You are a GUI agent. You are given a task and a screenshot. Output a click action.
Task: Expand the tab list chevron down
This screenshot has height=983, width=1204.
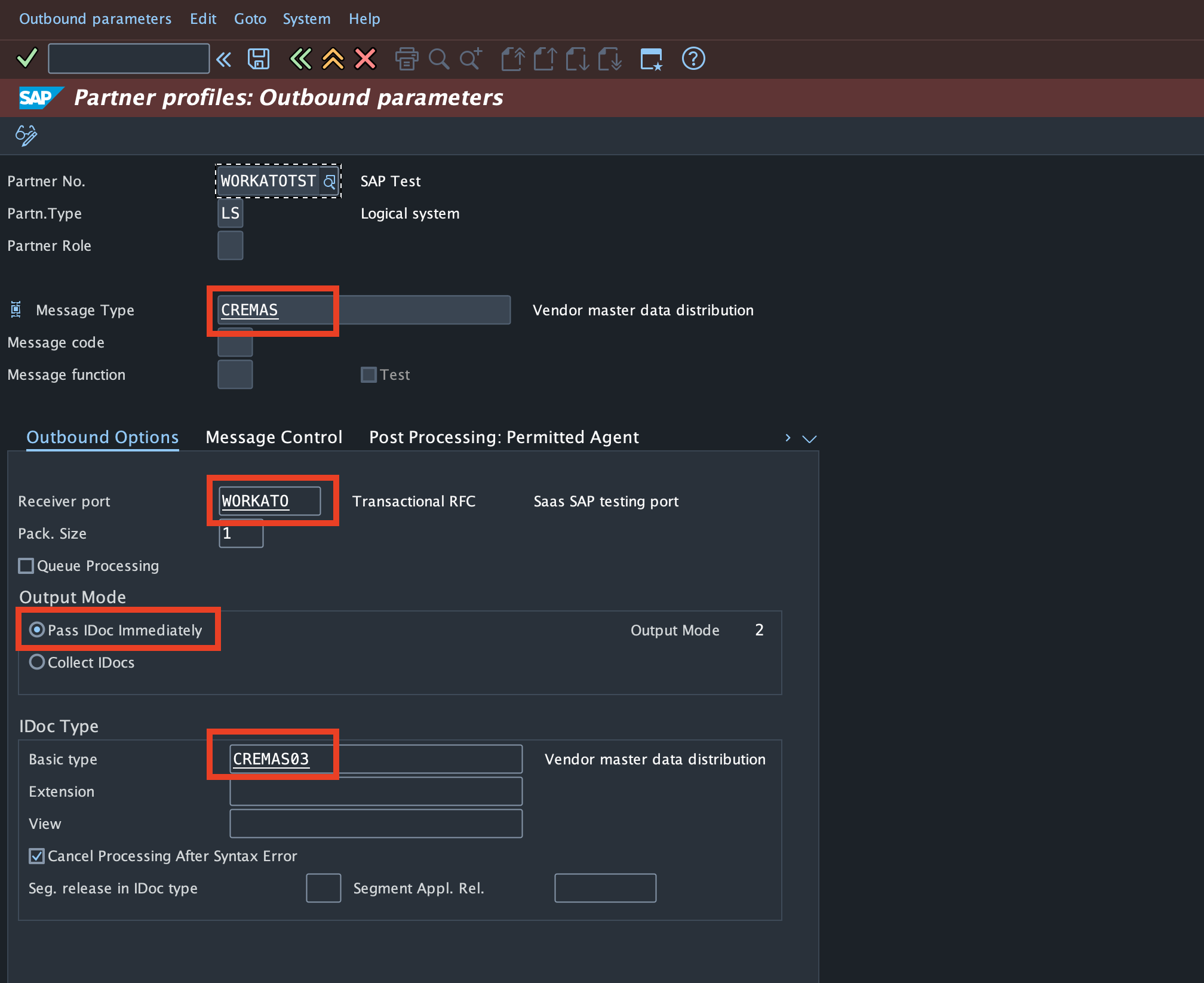click(809, 438)
